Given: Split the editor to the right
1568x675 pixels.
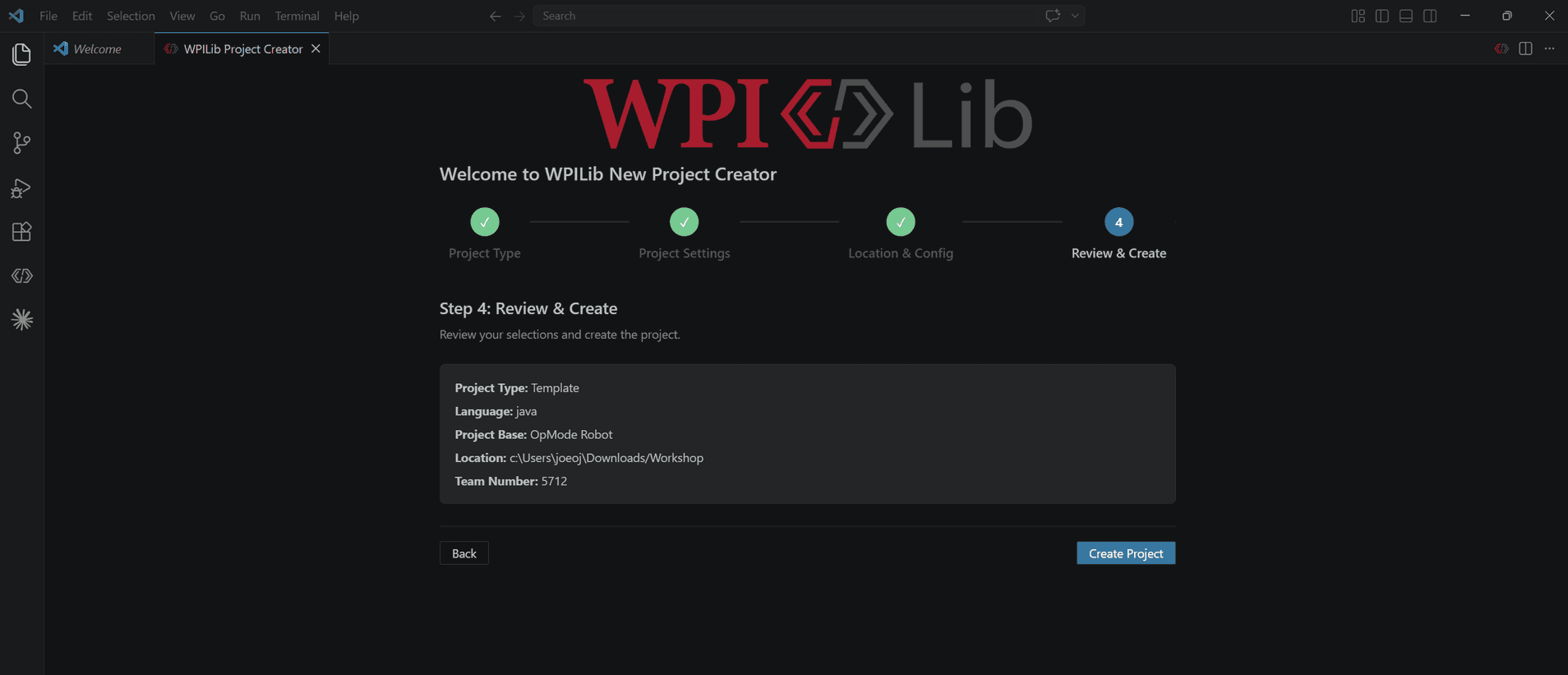Looking at the screenshot, I should click(1525, 49).
